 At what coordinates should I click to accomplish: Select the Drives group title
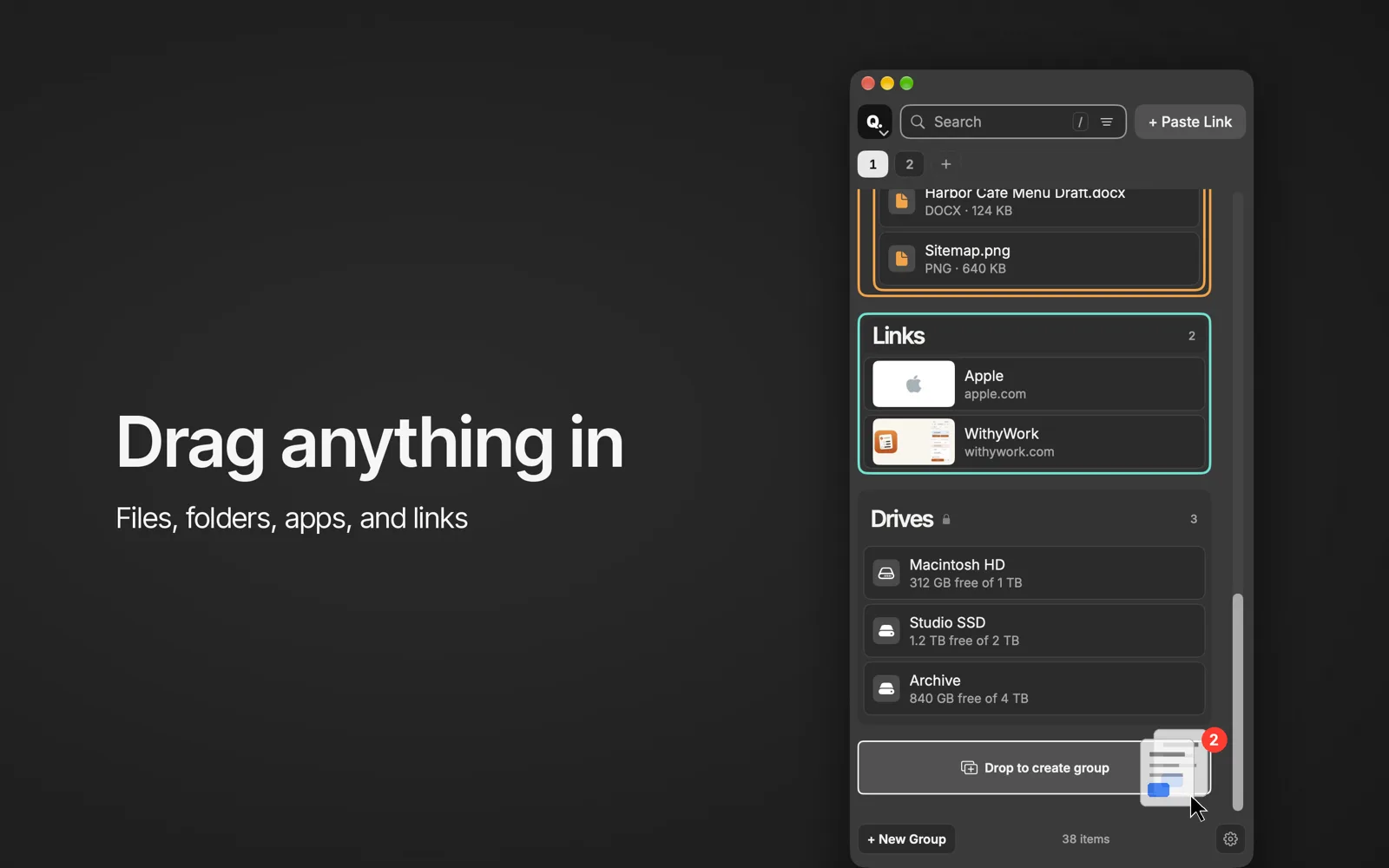coord(902,519)
